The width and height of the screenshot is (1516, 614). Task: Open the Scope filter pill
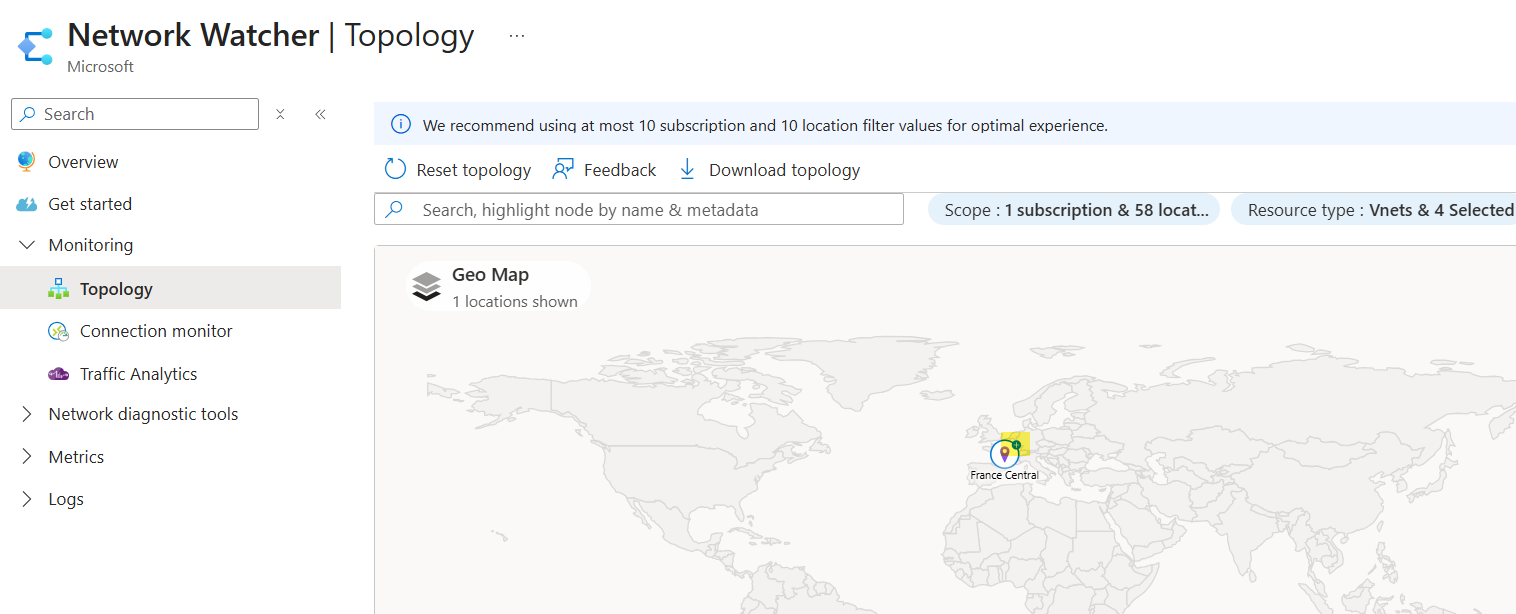[x=1074, y=210]
